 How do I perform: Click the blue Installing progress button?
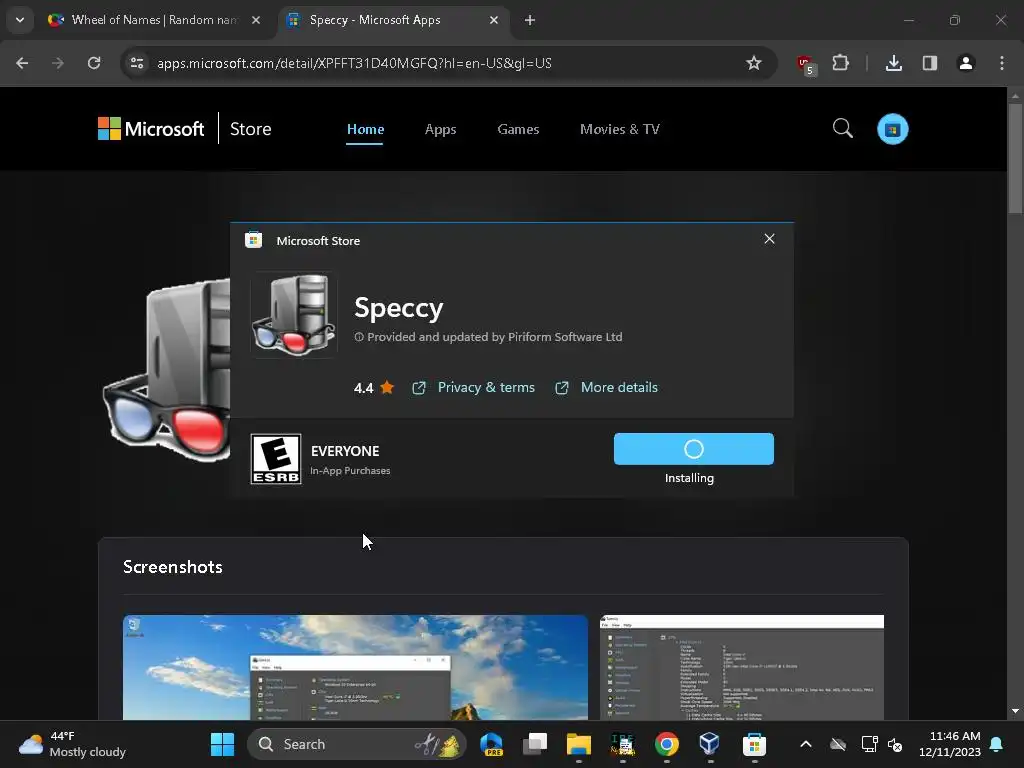click(x=694, y=449)
